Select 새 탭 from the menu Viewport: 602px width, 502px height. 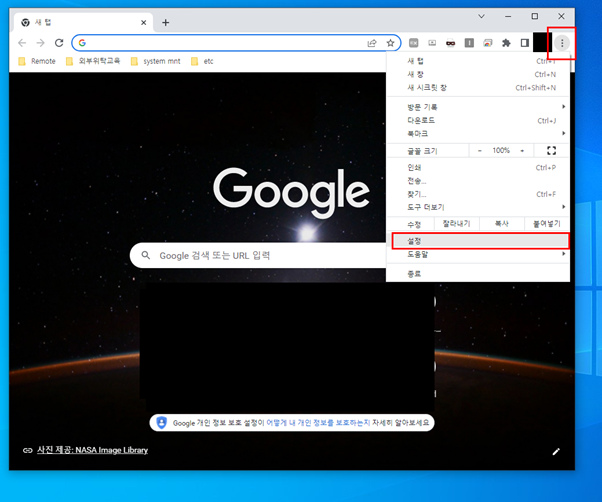[478, 61]
